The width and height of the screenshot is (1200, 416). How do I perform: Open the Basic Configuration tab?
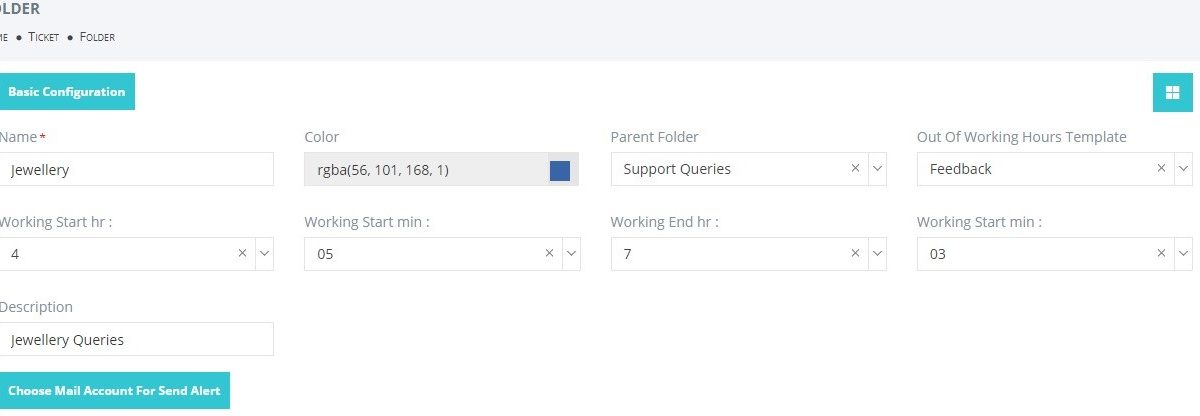66,92
